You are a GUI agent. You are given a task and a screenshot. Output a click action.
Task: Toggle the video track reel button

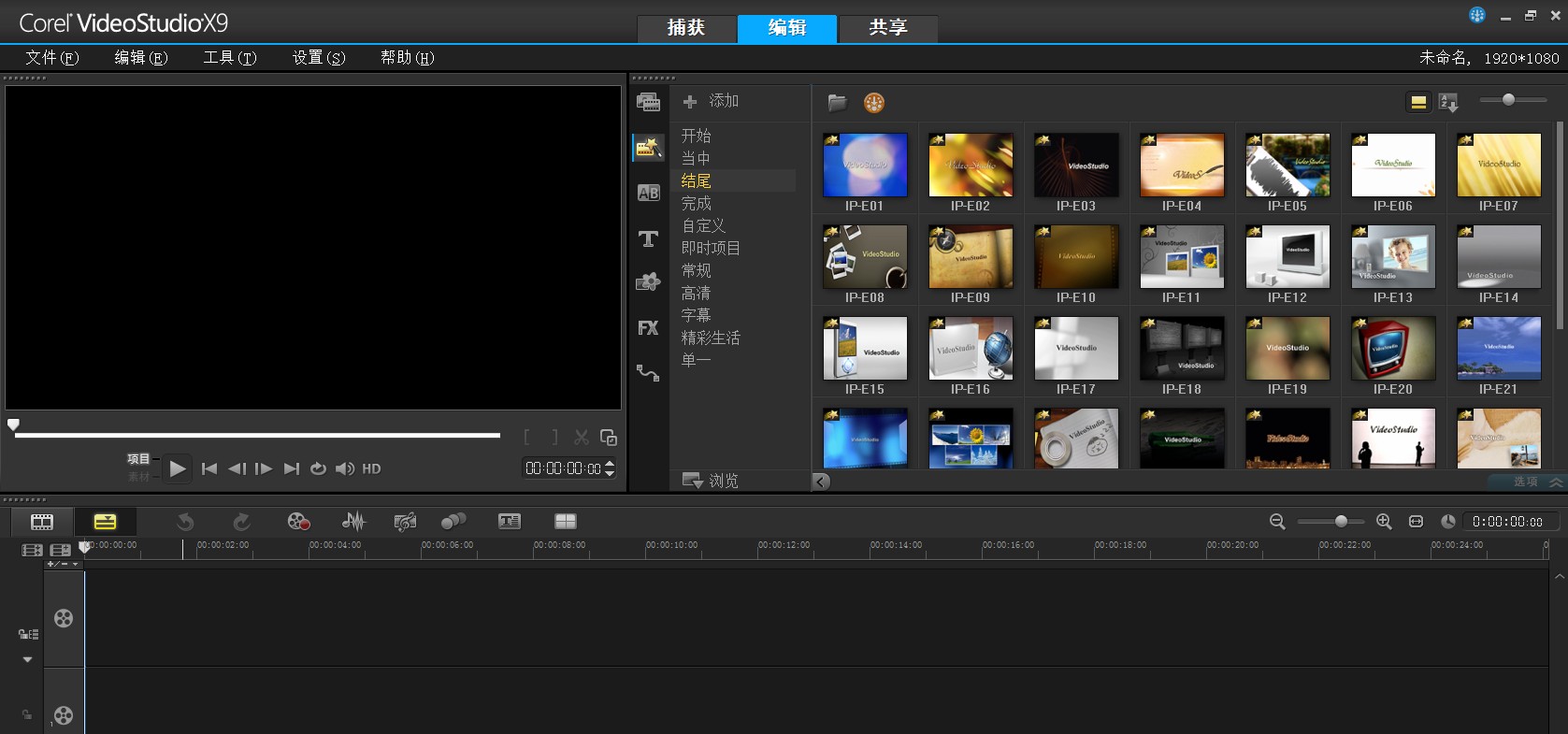tap(64, 618)
